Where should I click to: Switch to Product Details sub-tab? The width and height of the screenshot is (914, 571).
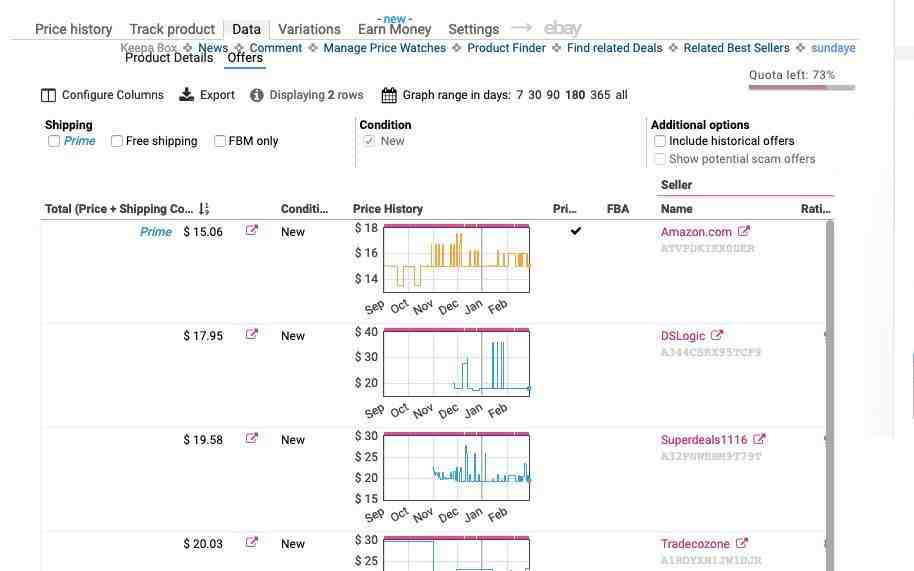click(x=169, y=58)
